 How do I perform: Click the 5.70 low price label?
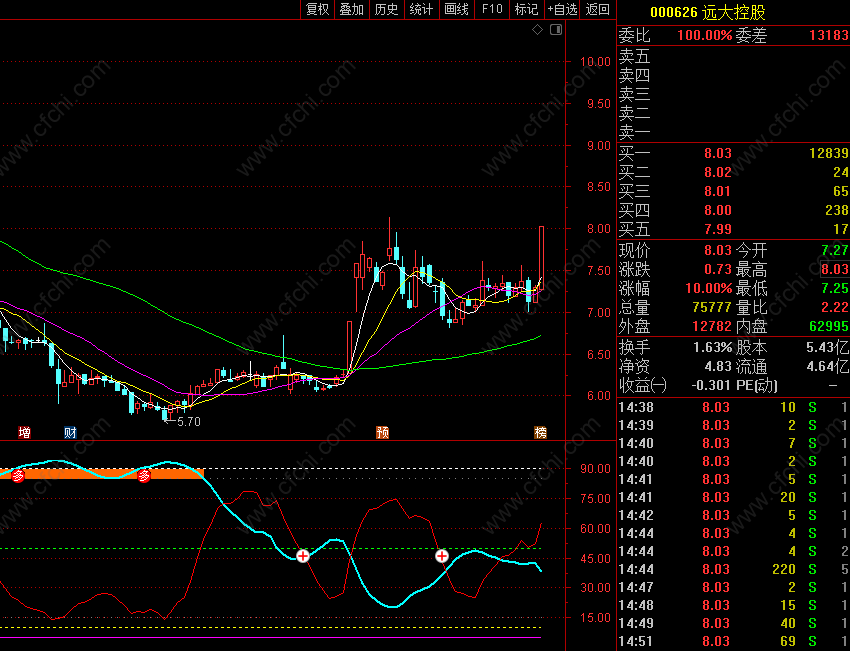pos(189,422)
